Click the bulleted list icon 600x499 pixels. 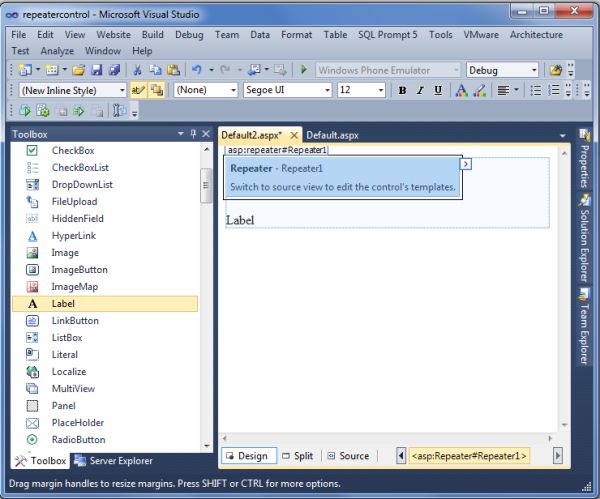point(536,91)
